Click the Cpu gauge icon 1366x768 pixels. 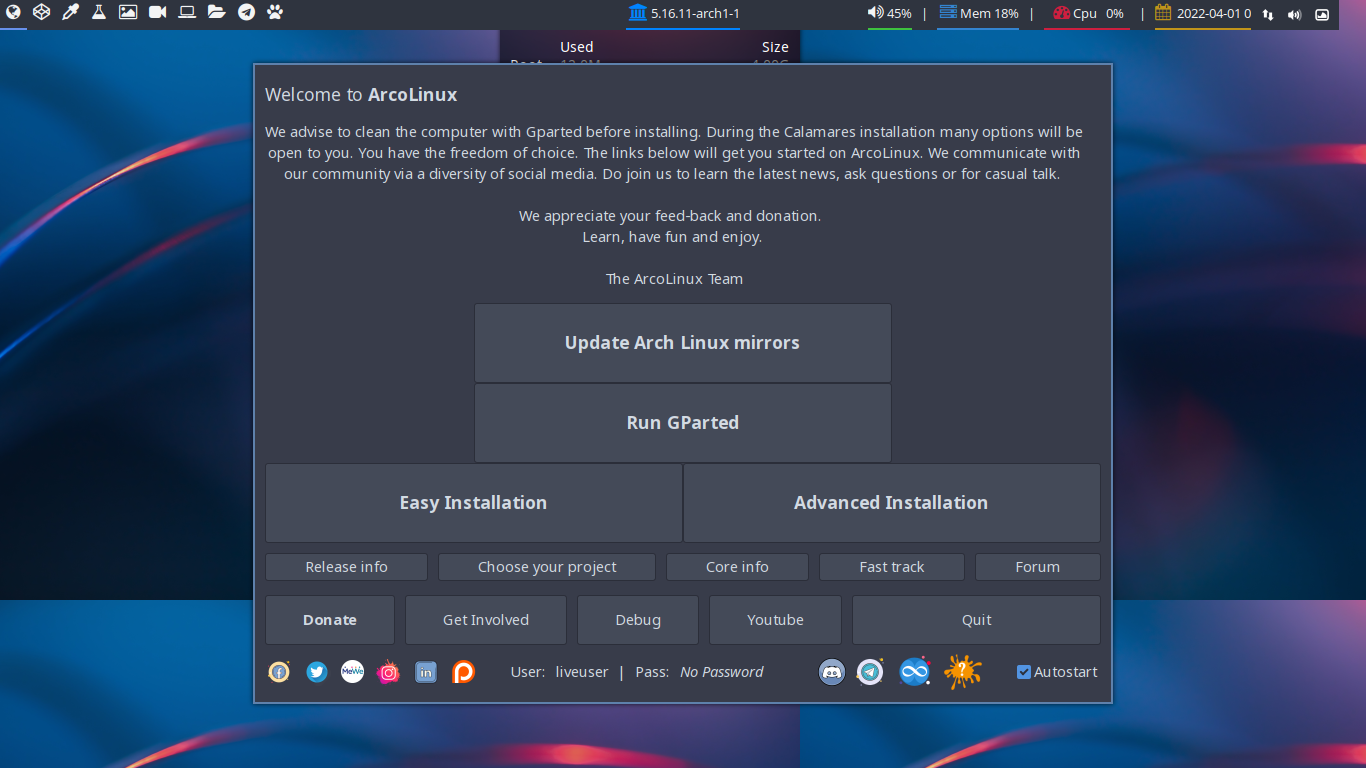tap(1061, 13)
